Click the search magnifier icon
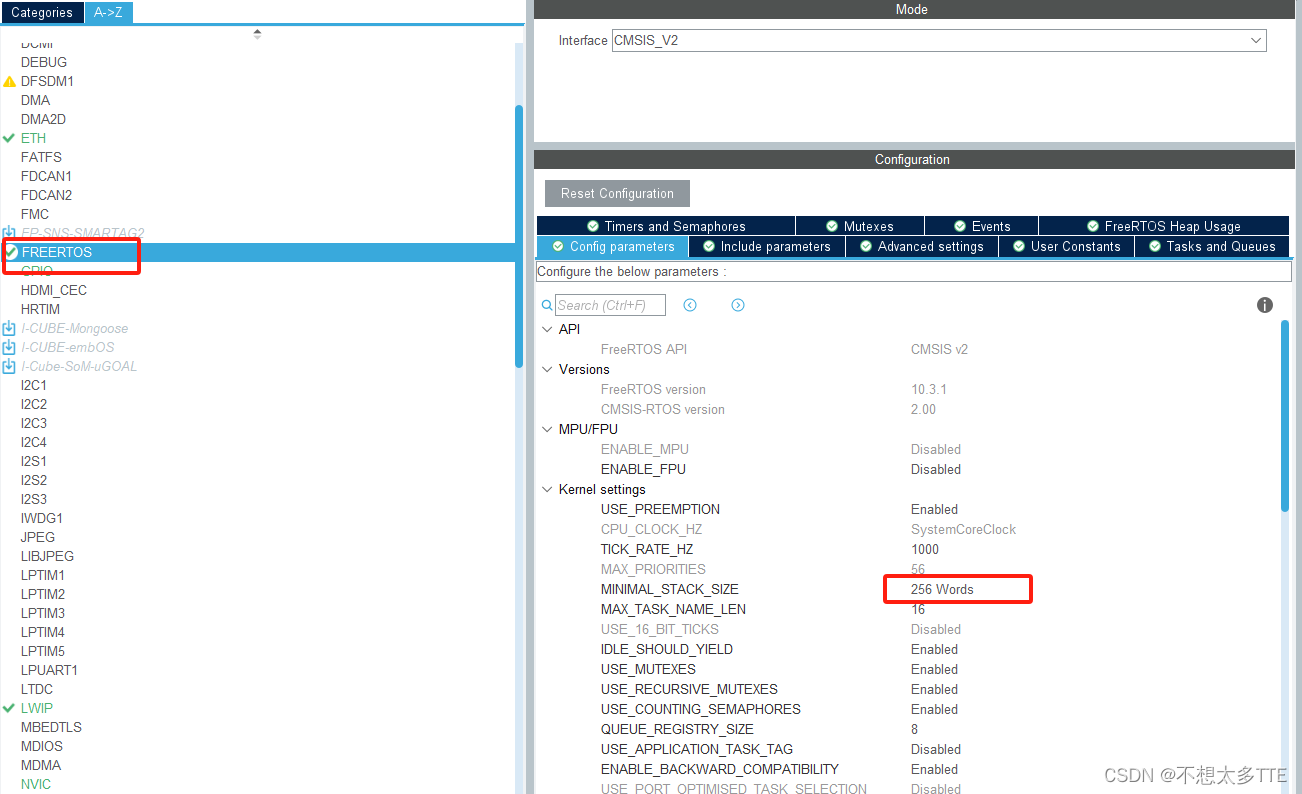 [x=546, y=305]
